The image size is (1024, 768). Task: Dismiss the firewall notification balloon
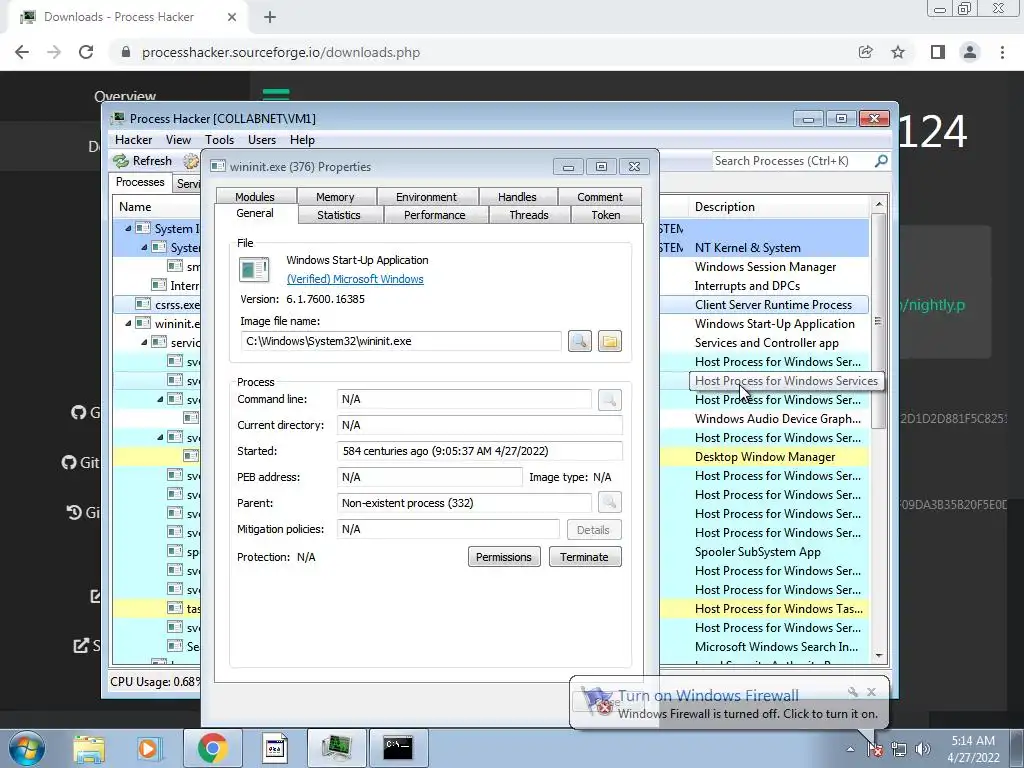pos(871,692)
